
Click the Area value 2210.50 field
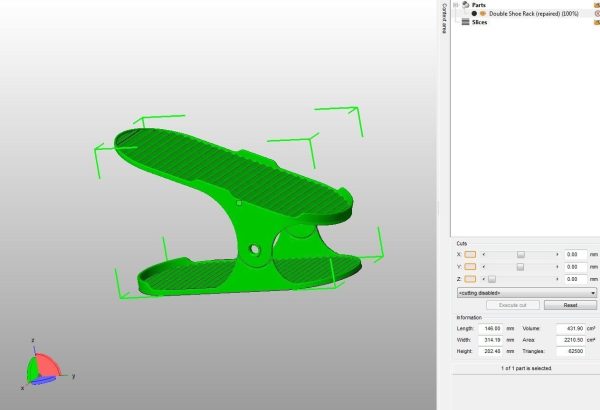coord(571,340)
